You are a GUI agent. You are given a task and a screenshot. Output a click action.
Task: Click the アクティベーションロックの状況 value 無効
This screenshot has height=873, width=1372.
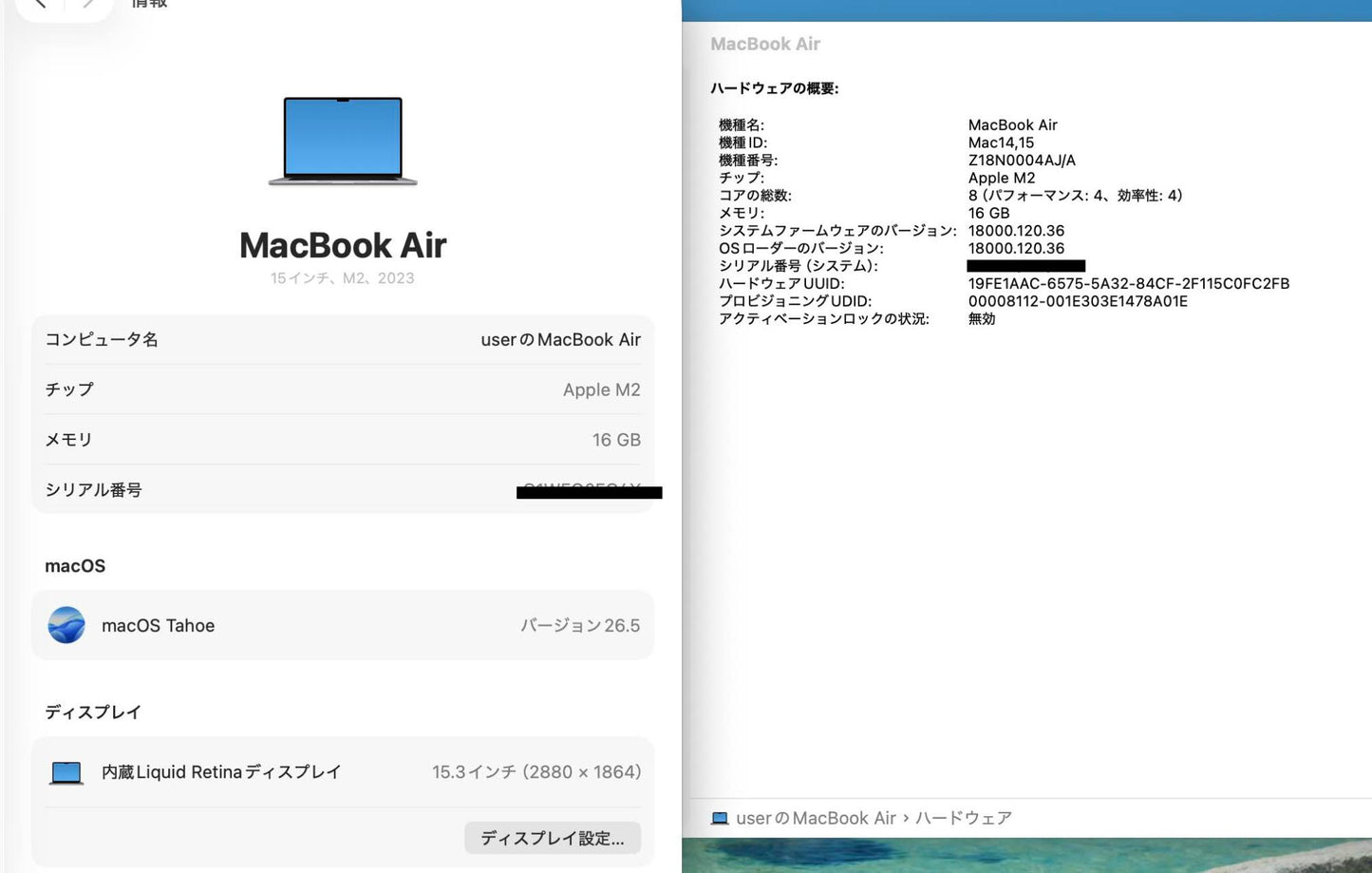[982, 319]
